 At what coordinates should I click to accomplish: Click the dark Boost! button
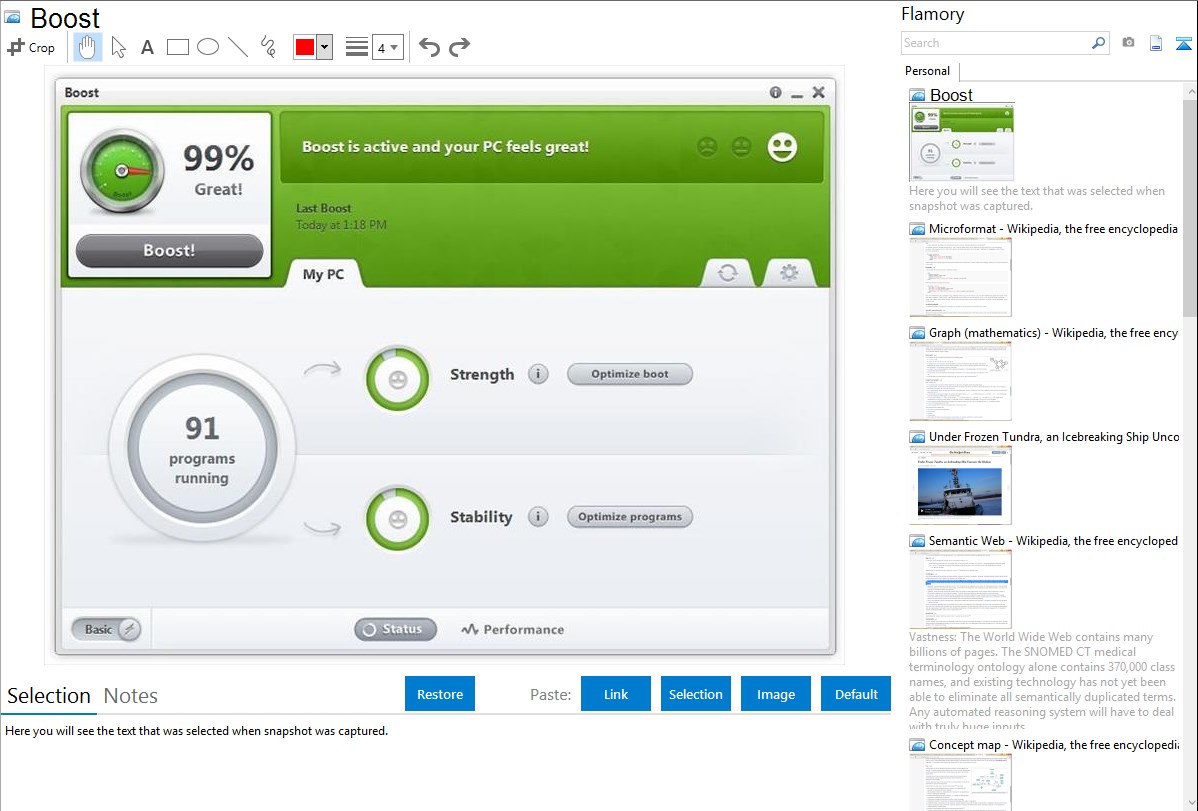tap(170, 251)
